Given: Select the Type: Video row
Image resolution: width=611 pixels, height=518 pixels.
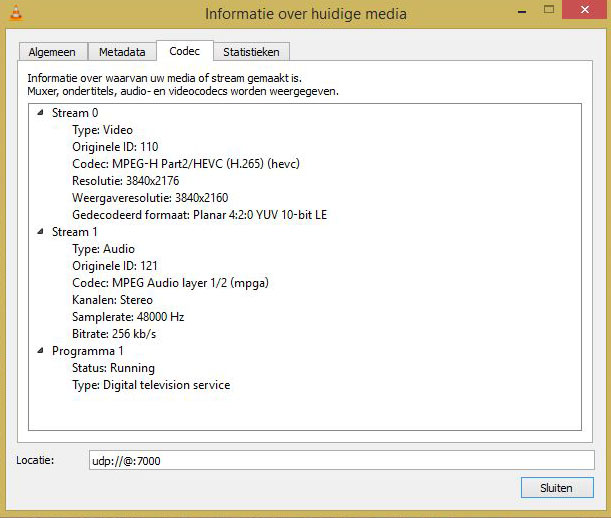Looking at the screenshot, I should pyautogui.click(x=102, y=130).
